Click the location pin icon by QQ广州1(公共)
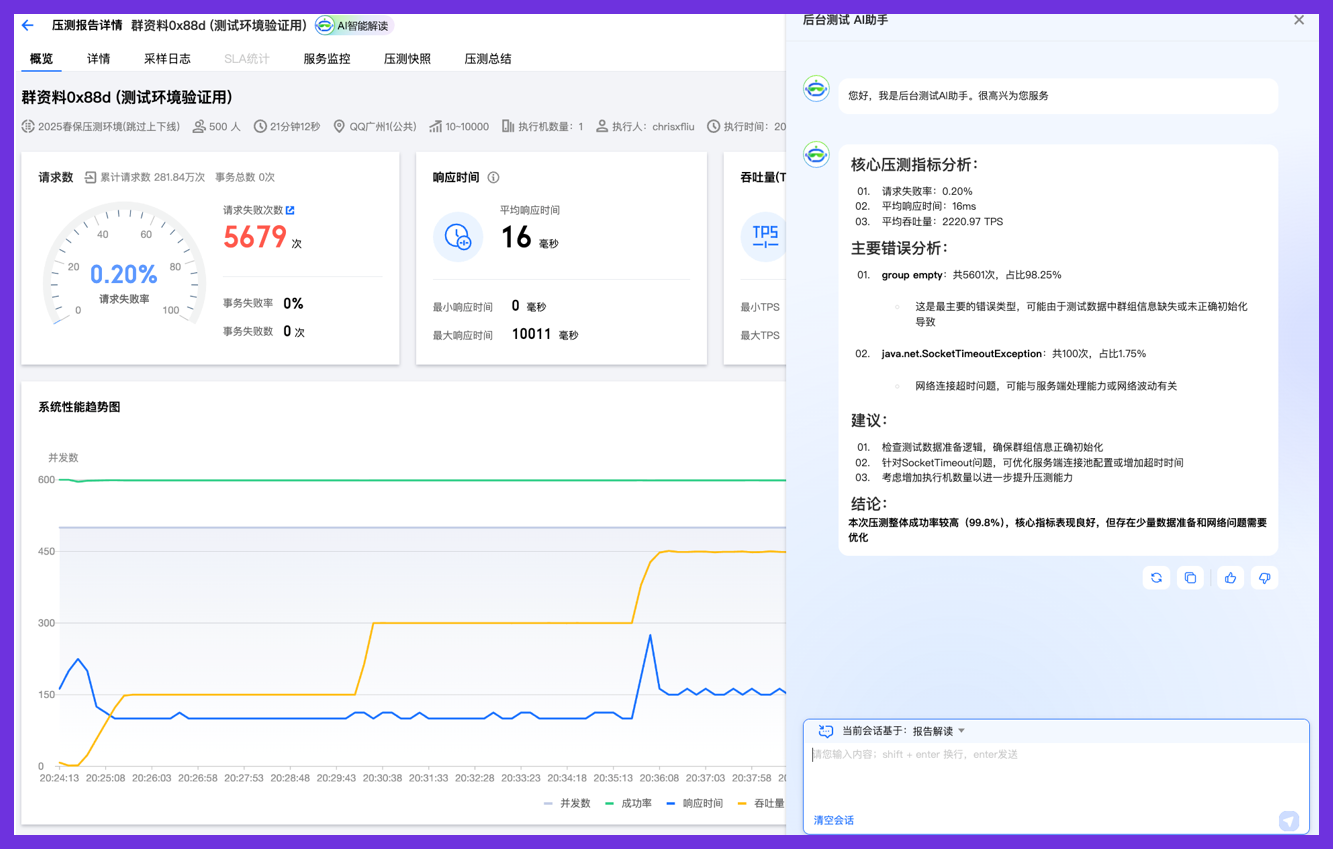 (x=339, y=127)
